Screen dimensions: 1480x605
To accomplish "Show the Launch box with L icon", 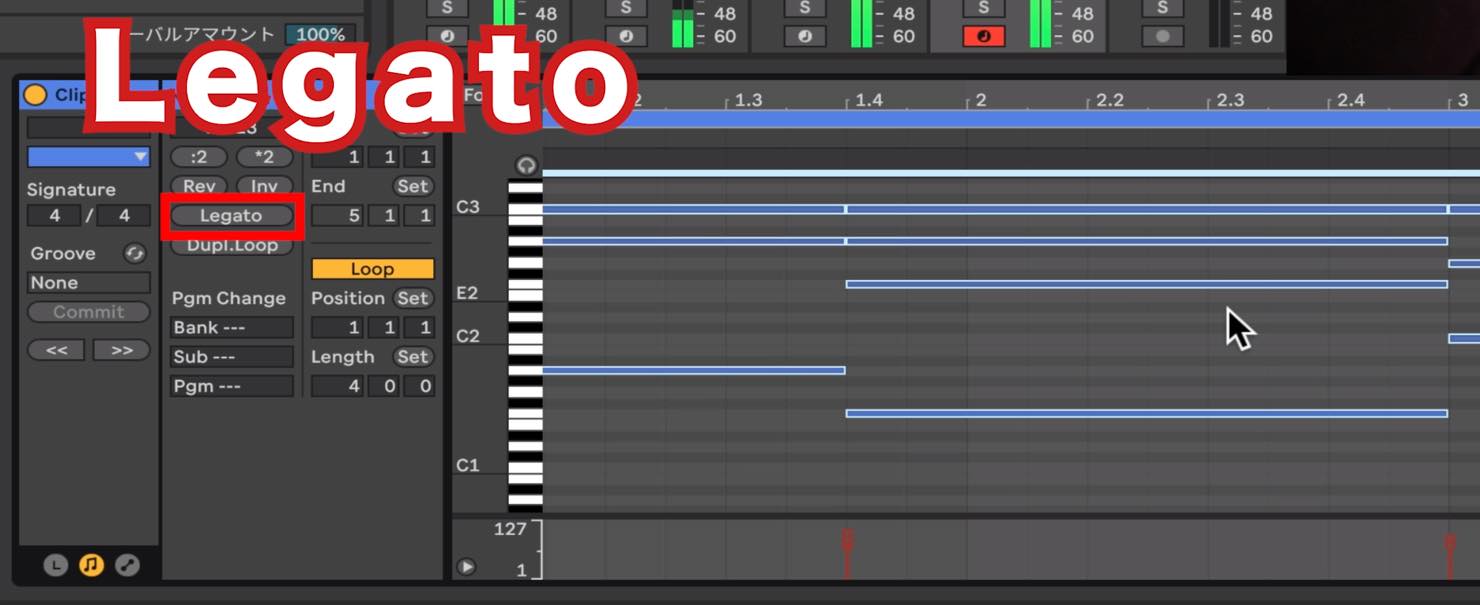I will coord(55,565).
